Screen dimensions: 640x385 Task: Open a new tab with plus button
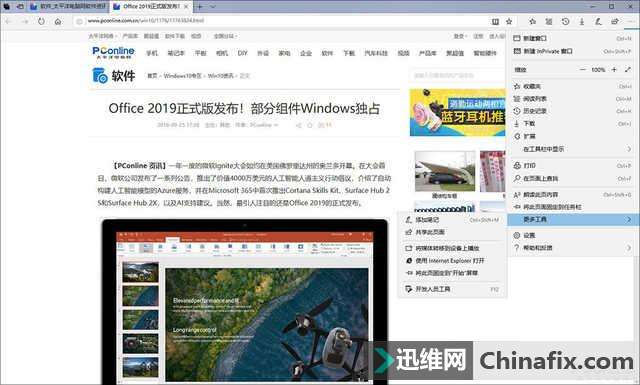coord(200,7)
